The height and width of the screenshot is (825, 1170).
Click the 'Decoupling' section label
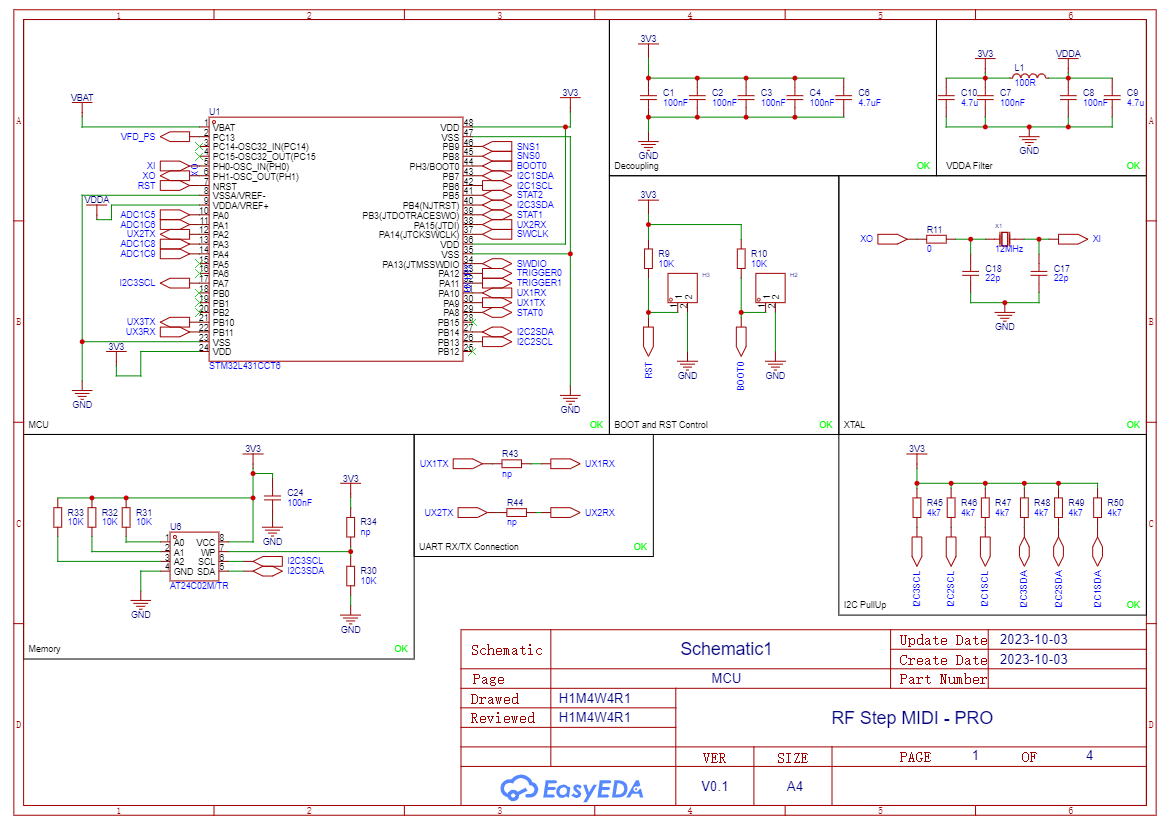(636, 166)
